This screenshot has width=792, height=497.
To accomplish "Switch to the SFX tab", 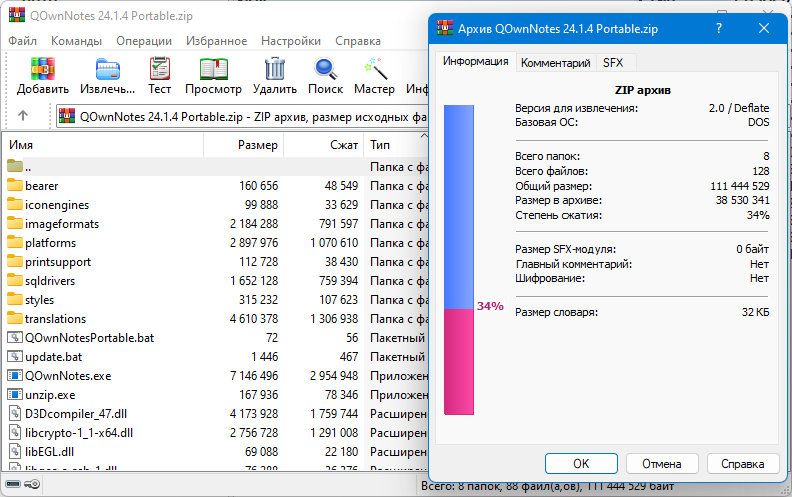I will click(x=613, y=63).
